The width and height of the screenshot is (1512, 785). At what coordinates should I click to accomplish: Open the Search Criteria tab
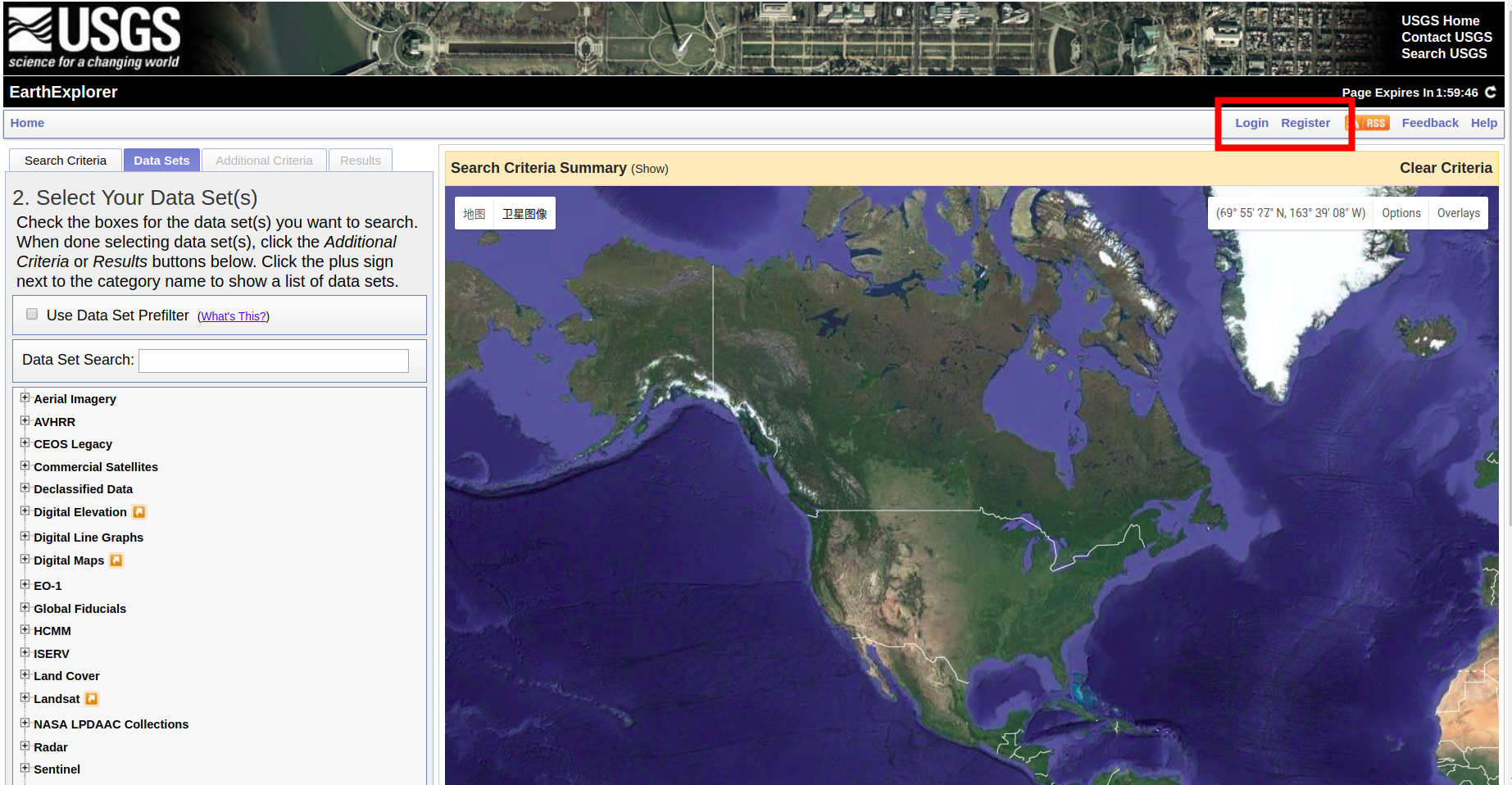click(x=66, y=161)
